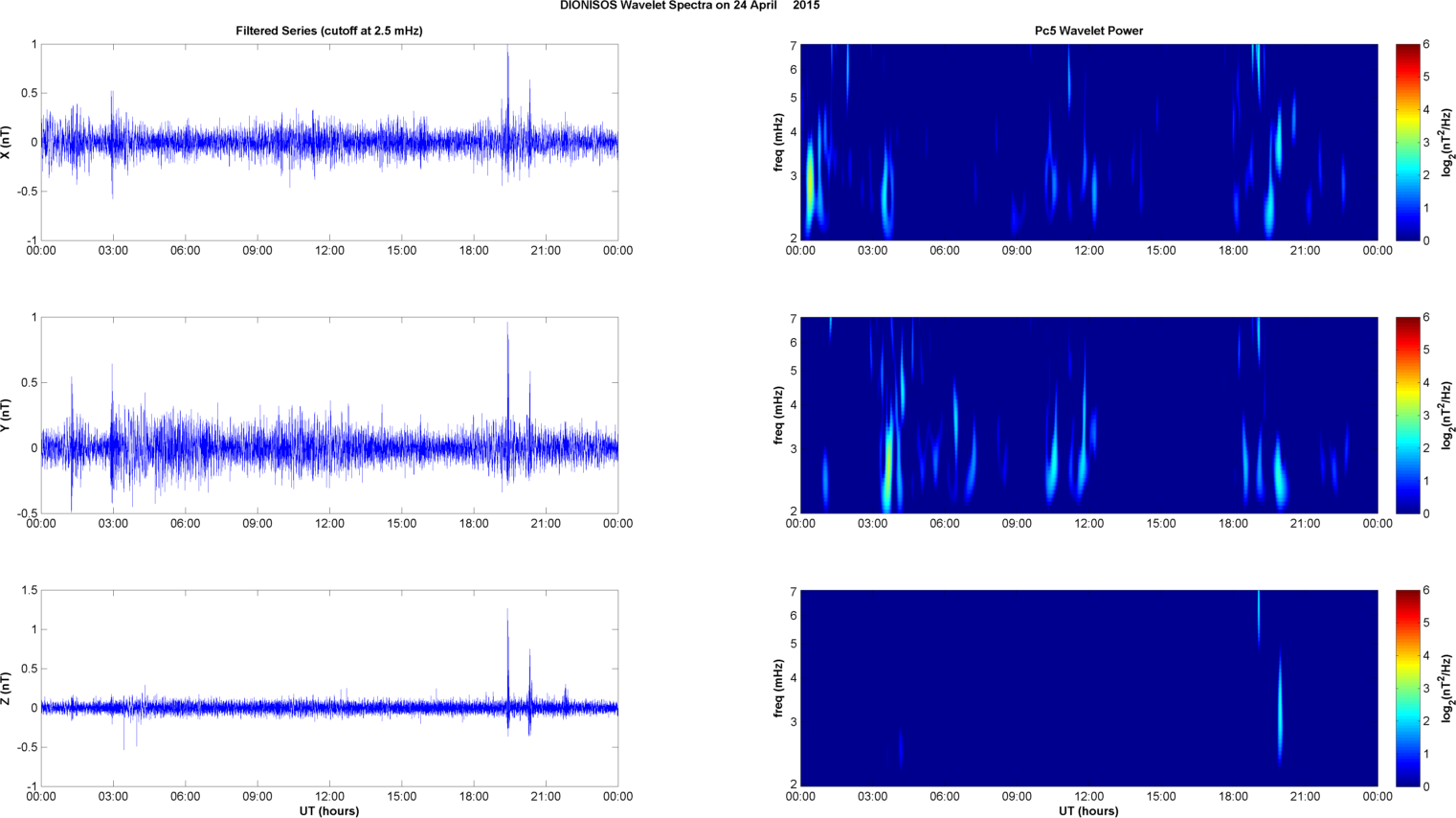Click log2(nT²/Hz) label beside middle colorbar

coord(1448,415)
